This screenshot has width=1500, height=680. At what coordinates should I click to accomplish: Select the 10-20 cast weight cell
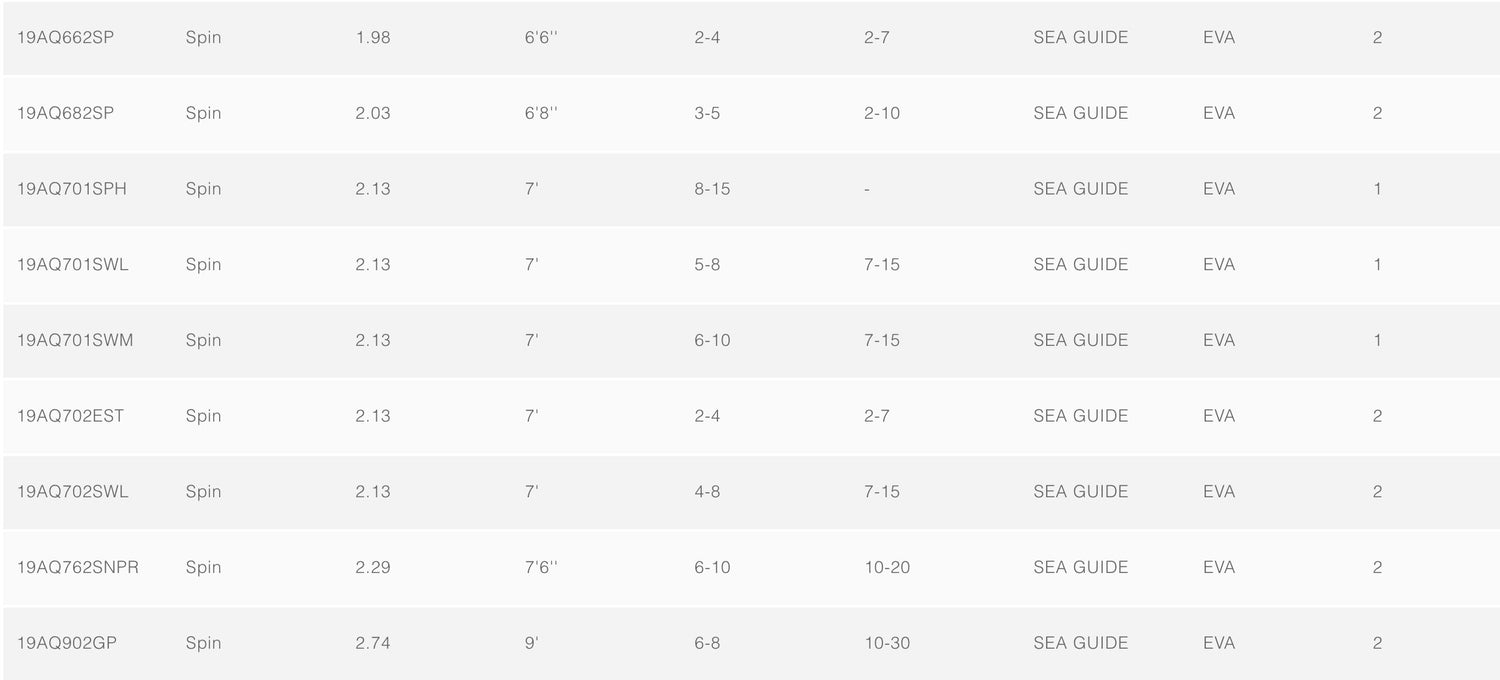(x=887, y=568)
